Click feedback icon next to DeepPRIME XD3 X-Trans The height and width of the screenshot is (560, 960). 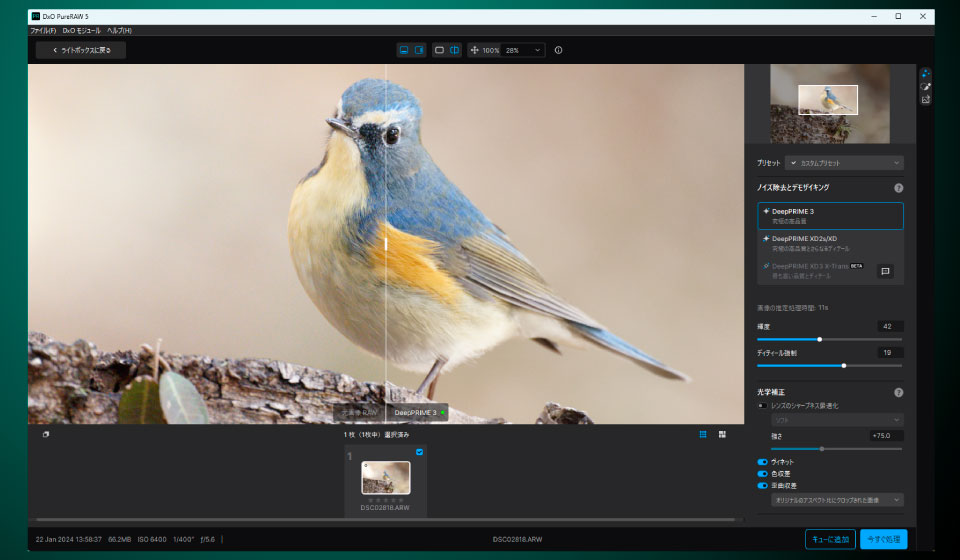885,271
